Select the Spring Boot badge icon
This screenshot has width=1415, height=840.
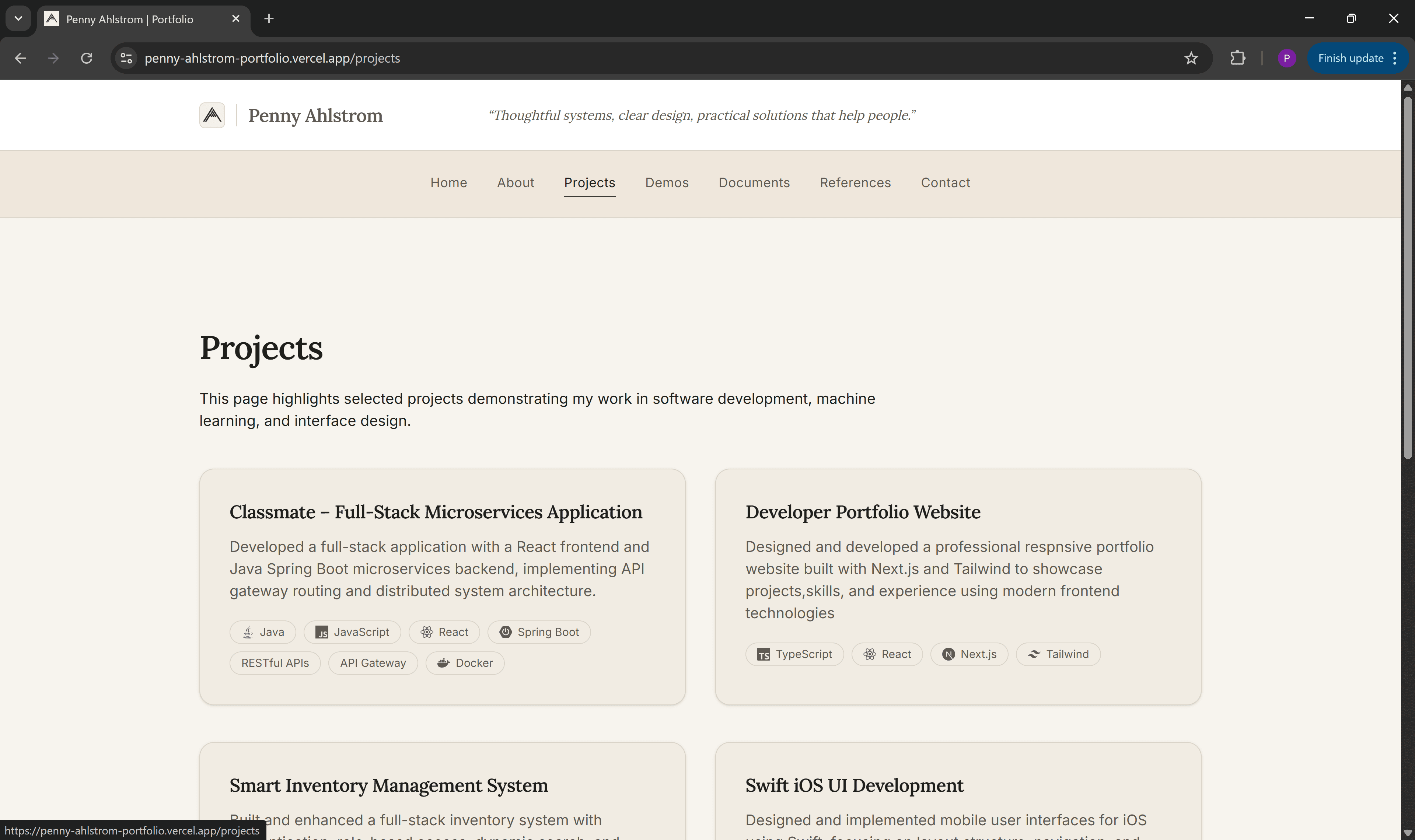tap(507, 632)
